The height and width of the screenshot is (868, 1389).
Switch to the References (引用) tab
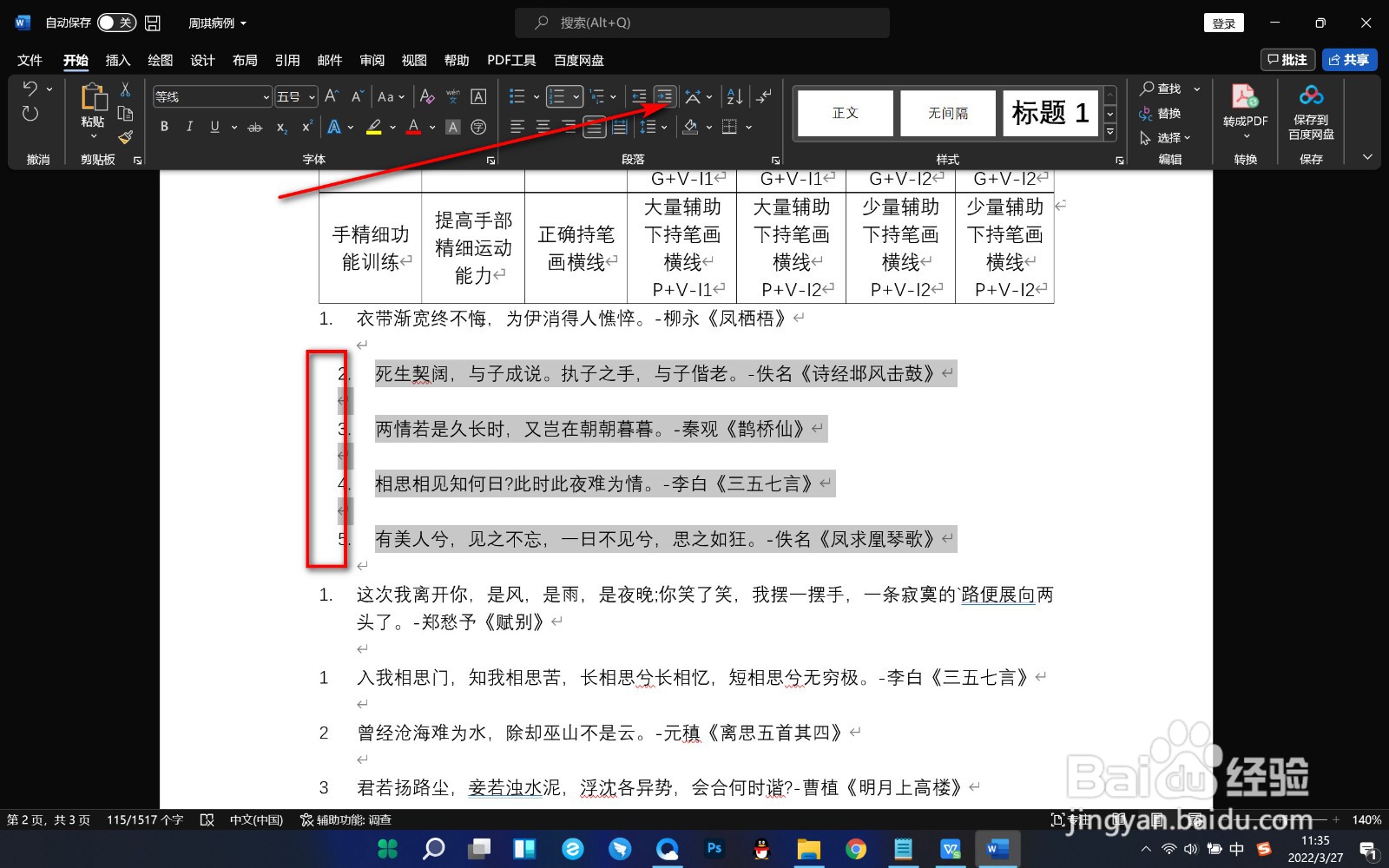click(x=287, y=60)
